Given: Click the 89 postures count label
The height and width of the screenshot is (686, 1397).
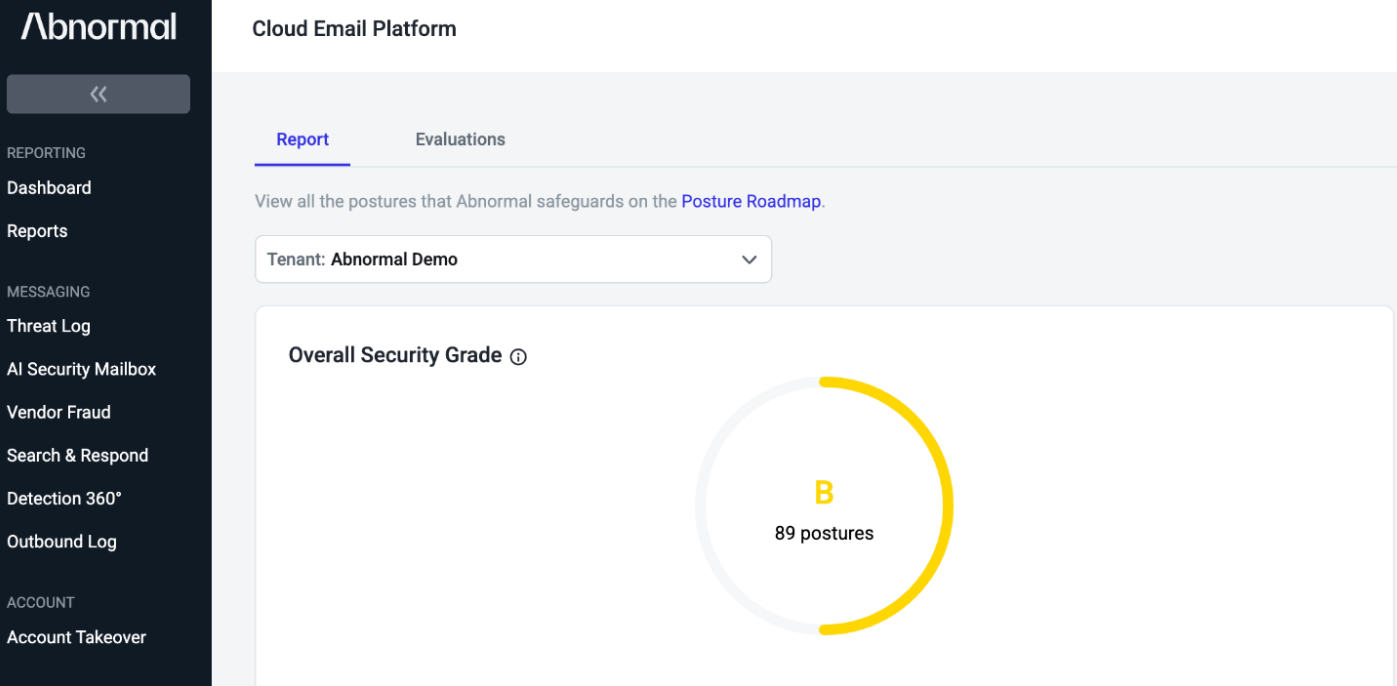Looking at the screenshot, I should [x=824, y=534].
